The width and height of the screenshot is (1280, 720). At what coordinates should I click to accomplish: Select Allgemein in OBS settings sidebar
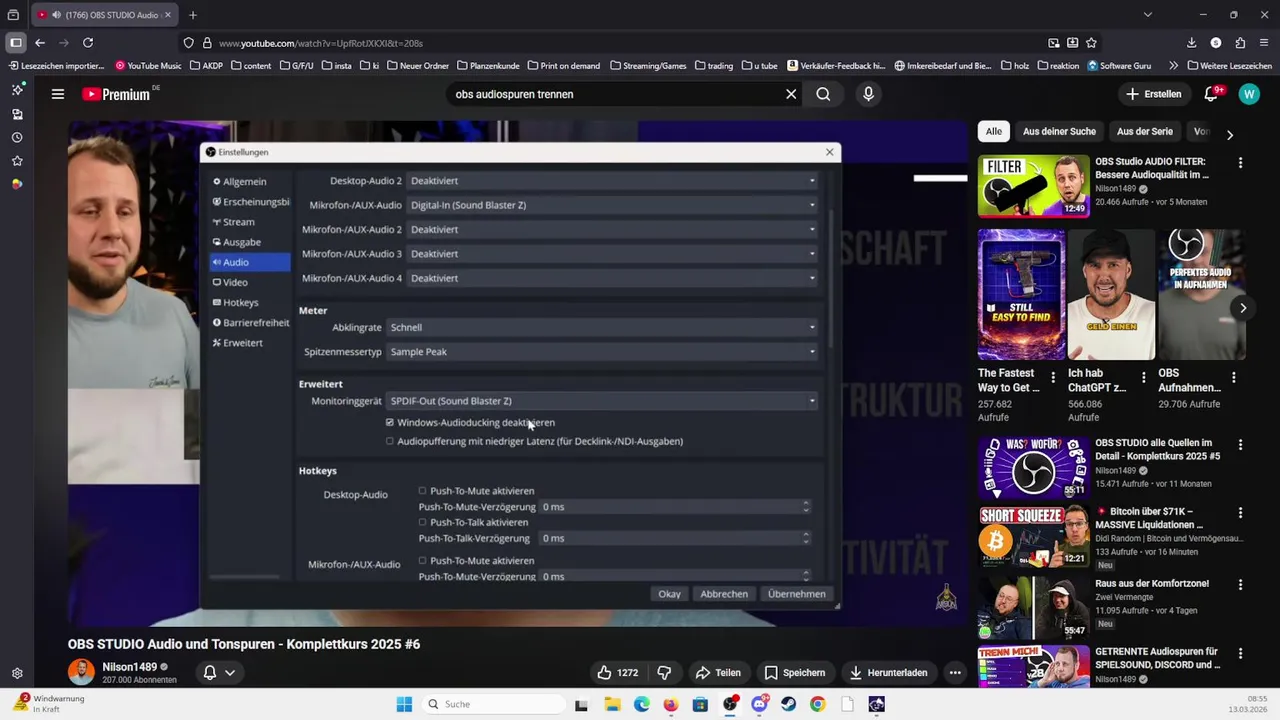point(244,182)
